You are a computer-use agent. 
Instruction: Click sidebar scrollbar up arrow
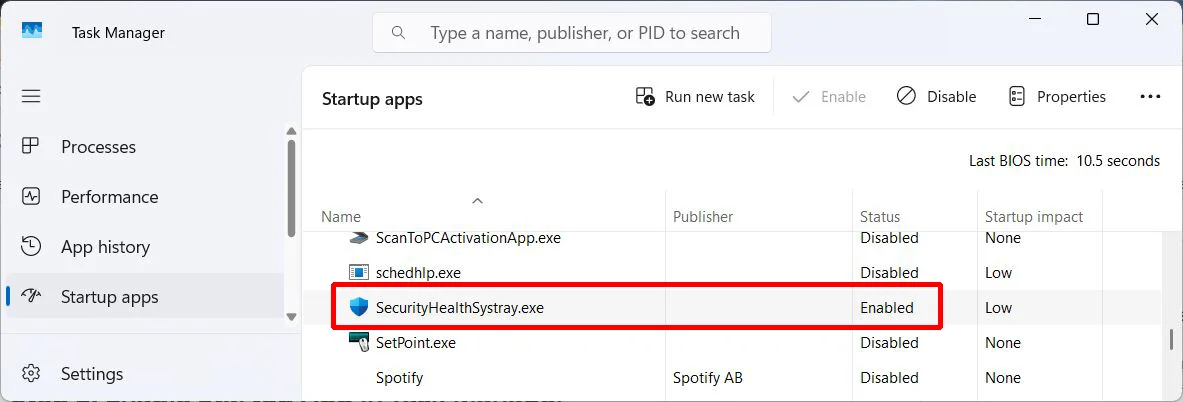point(292,131)
